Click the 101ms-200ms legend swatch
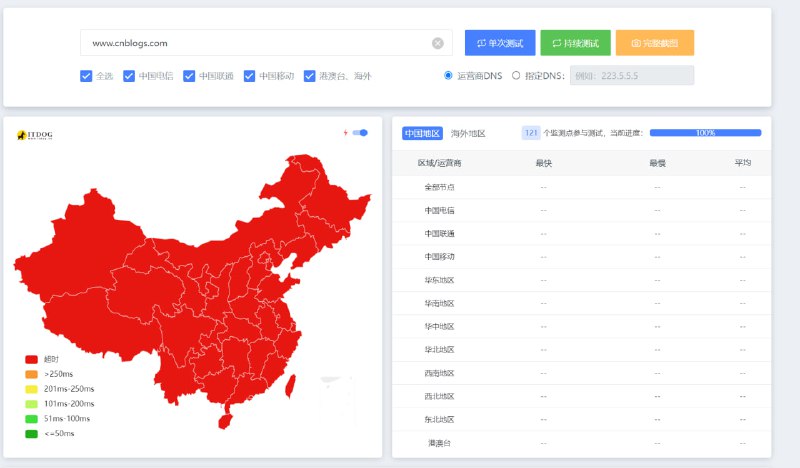The image size is (800, 468). 32,404
